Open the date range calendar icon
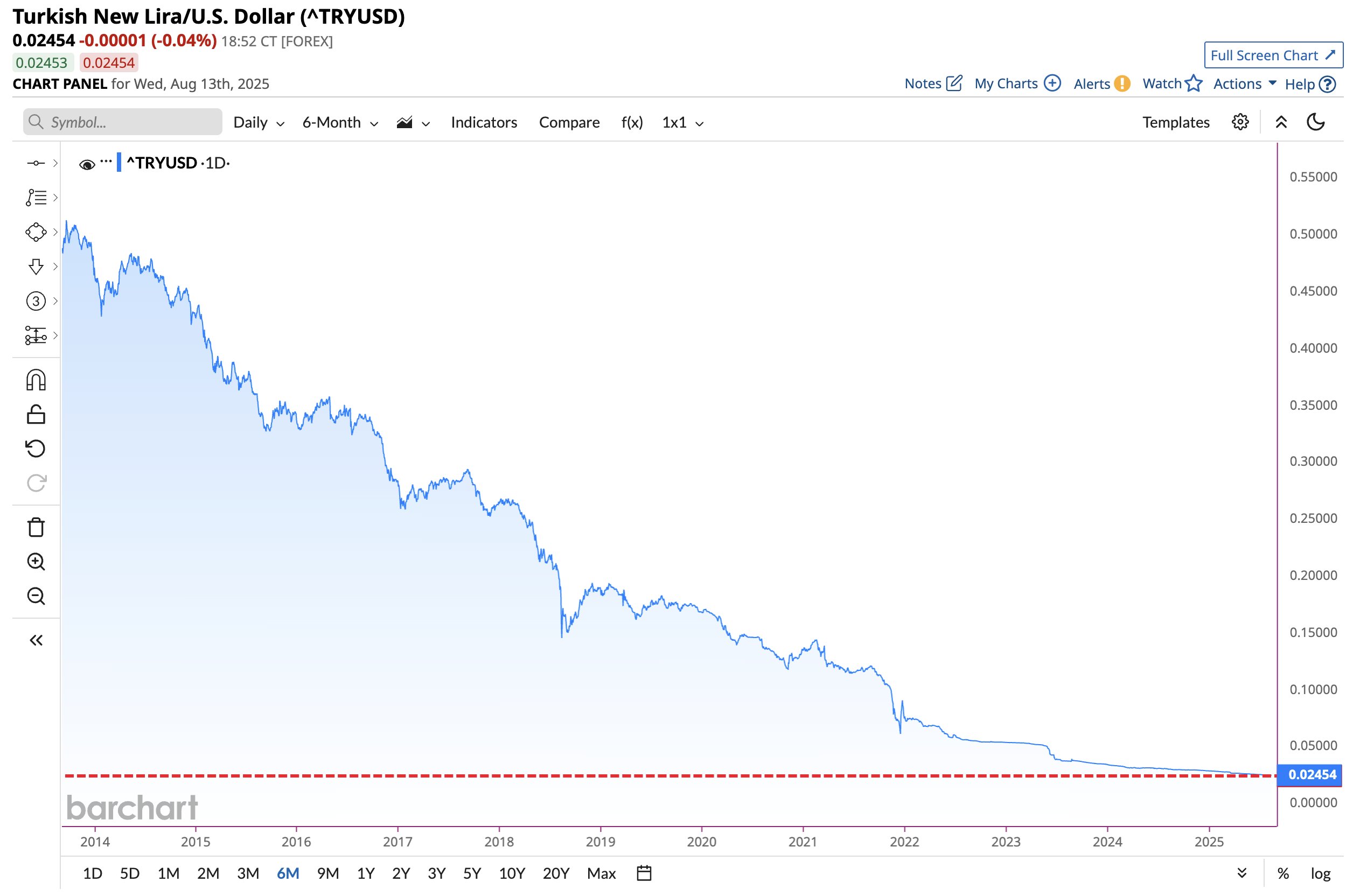 click(x=644, y=873)
